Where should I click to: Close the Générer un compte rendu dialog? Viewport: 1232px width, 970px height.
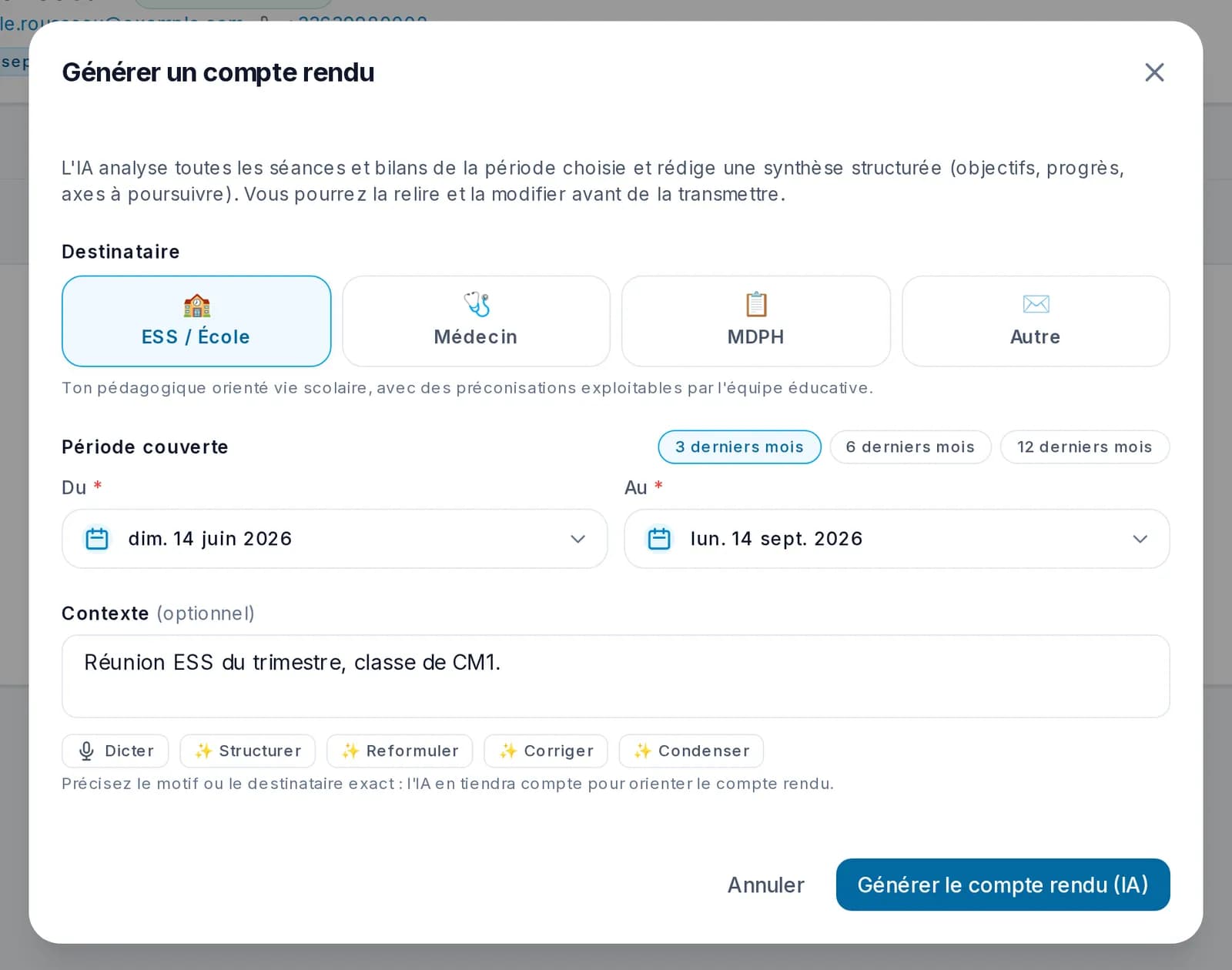click(x=1153, y=72)
